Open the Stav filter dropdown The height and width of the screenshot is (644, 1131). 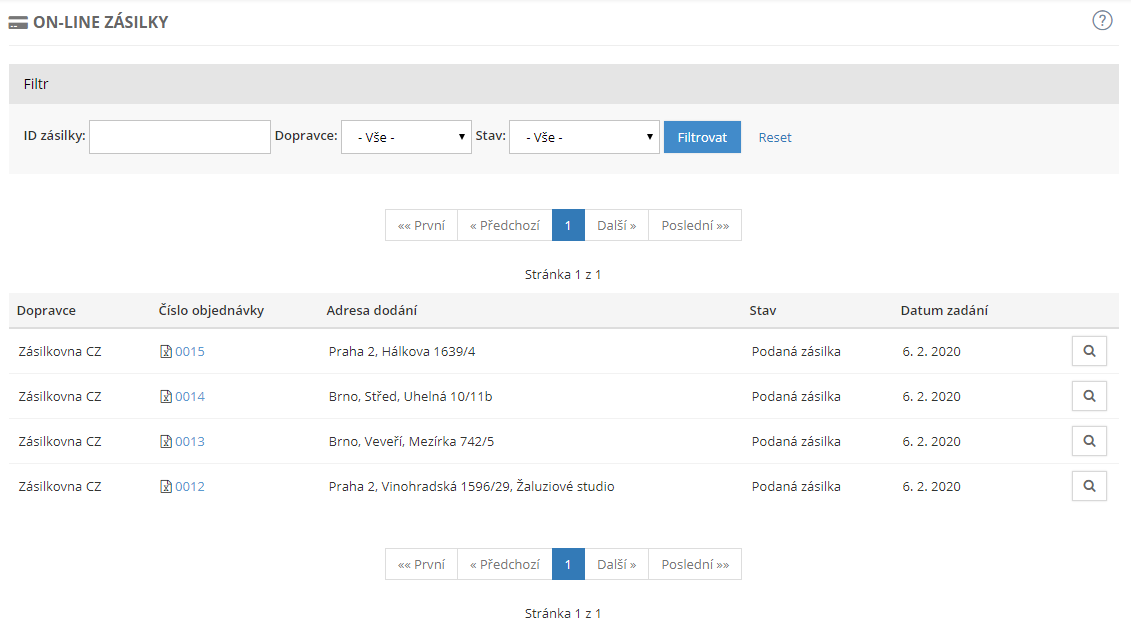(584, 137)
